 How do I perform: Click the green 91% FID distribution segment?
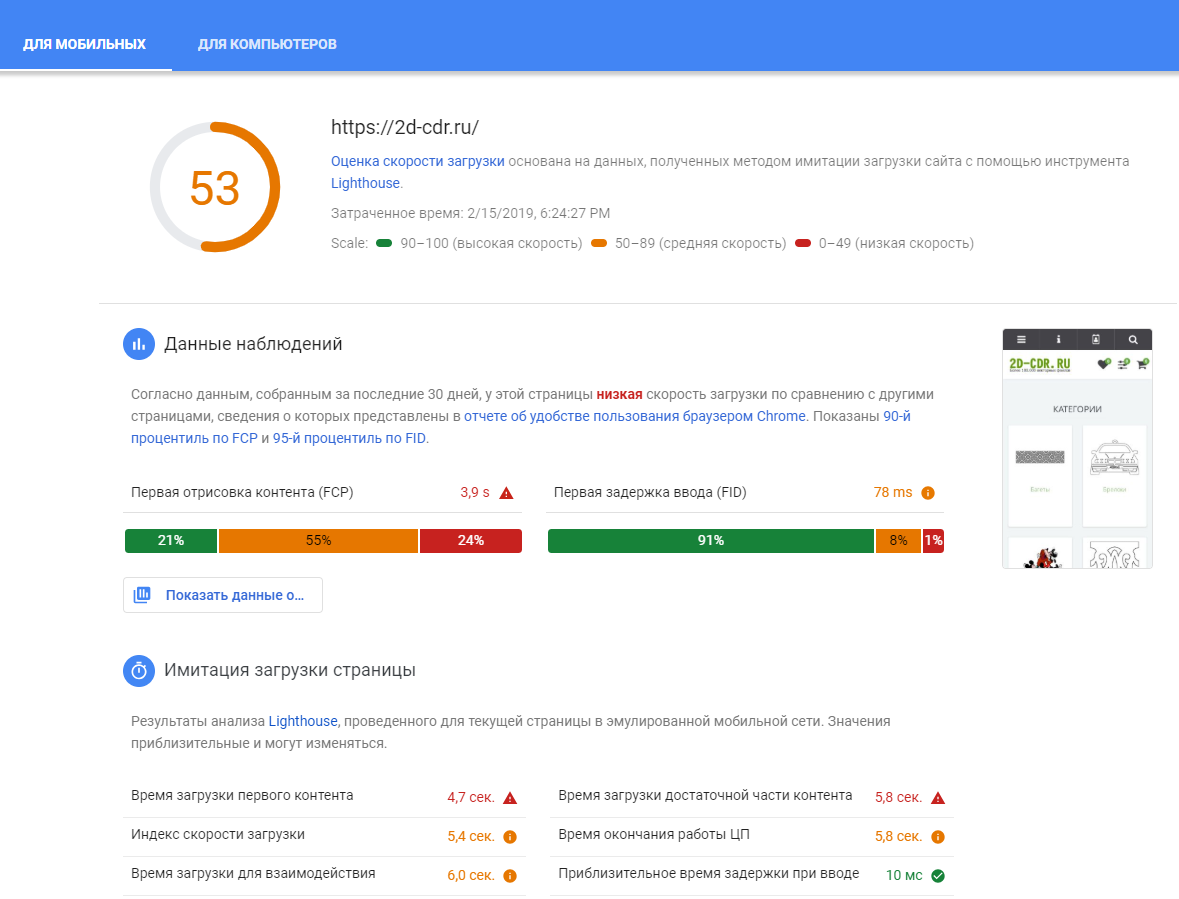pos(711,540)
